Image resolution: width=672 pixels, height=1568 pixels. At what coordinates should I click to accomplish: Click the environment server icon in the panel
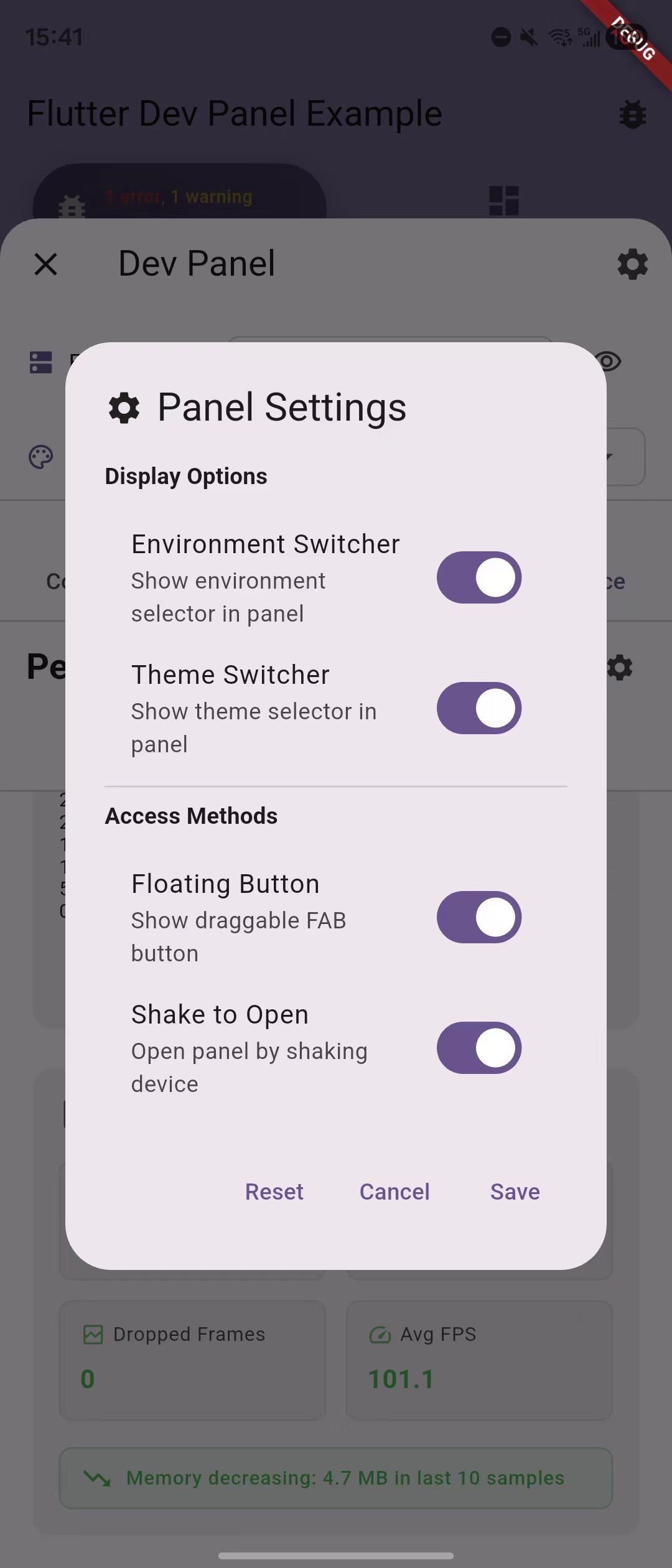coord(39,362)
